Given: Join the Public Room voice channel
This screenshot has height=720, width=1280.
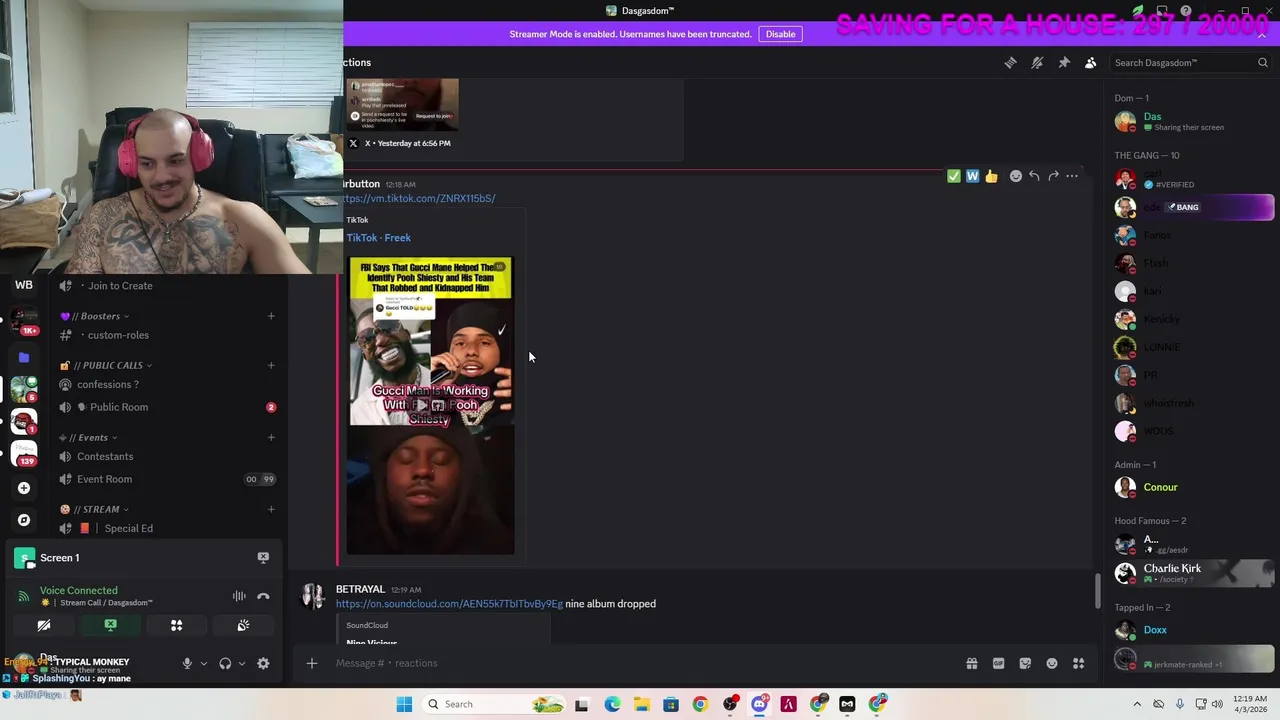Looking at the screenshot, I should coord(167,407).
